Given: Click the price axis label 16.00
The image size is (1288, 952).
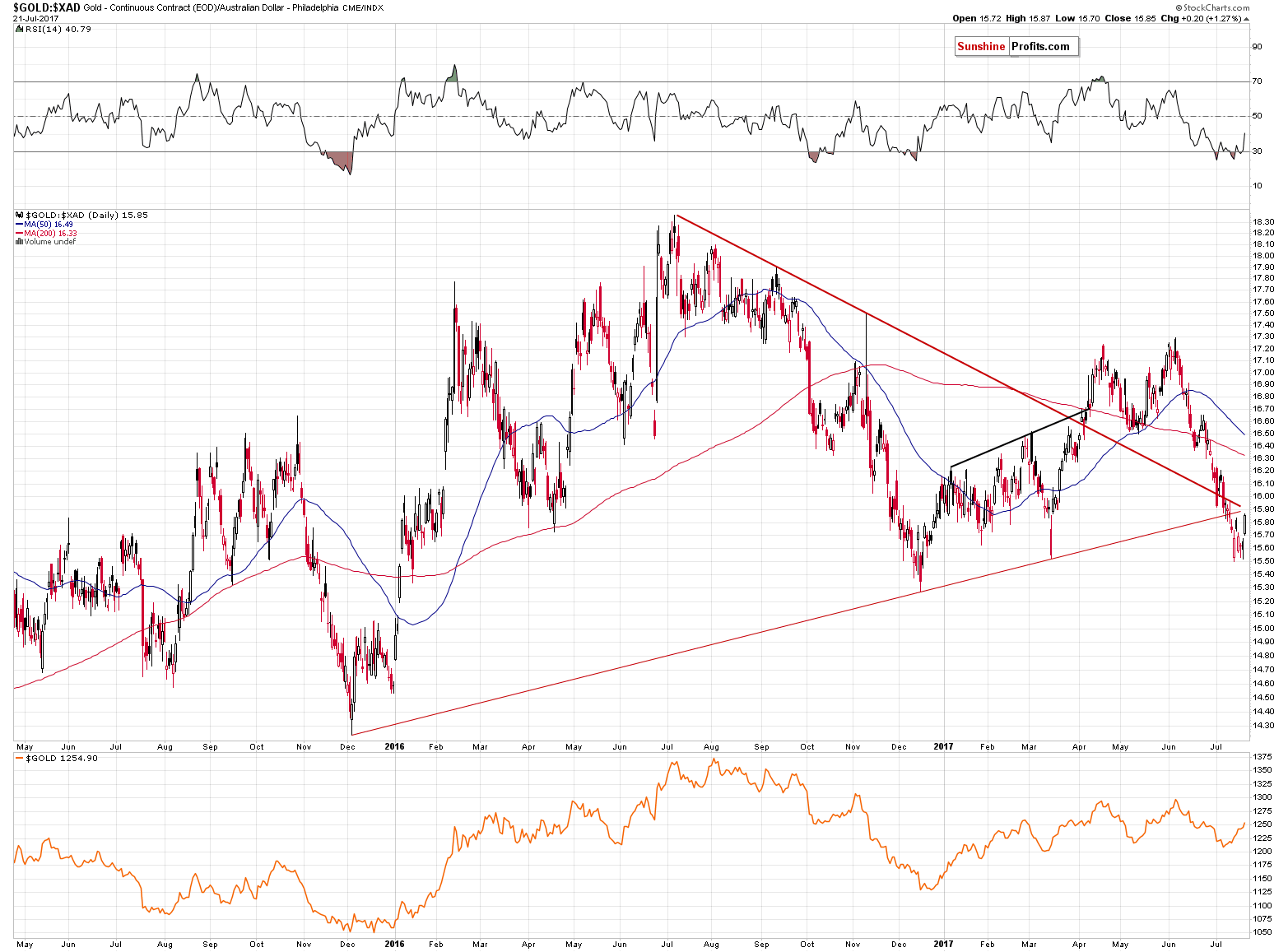Looking at the screenshot, I should pyautogui.click(x=1263, y=496).
